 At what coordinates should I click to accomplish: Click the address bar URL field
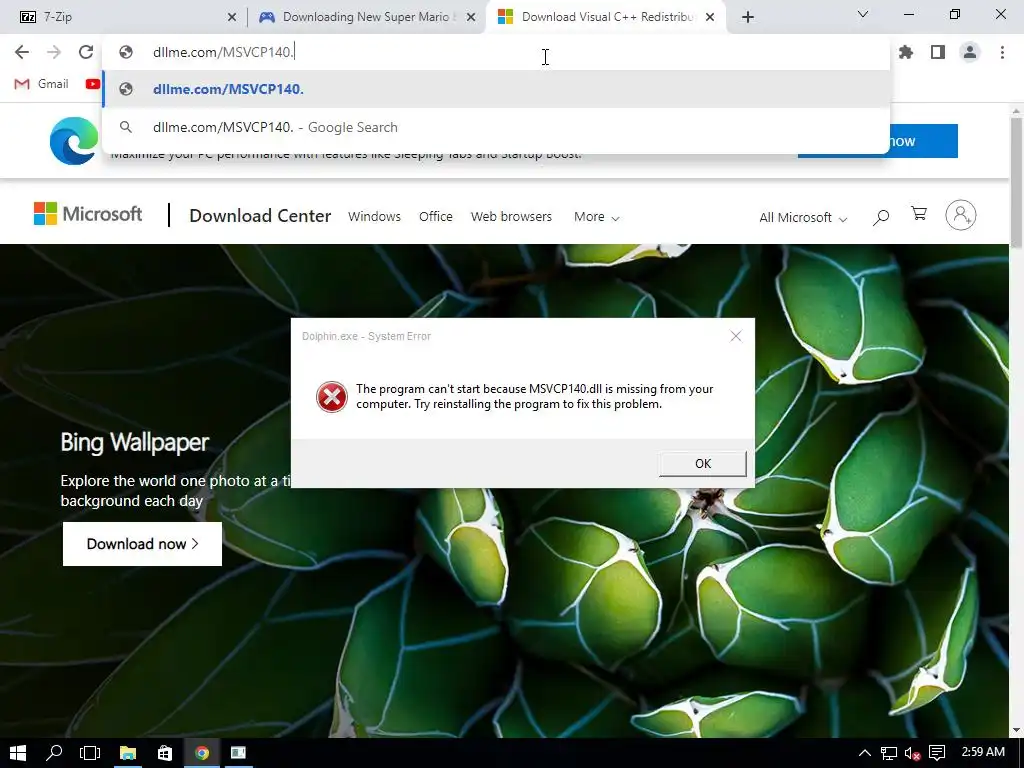click(496, 52)
